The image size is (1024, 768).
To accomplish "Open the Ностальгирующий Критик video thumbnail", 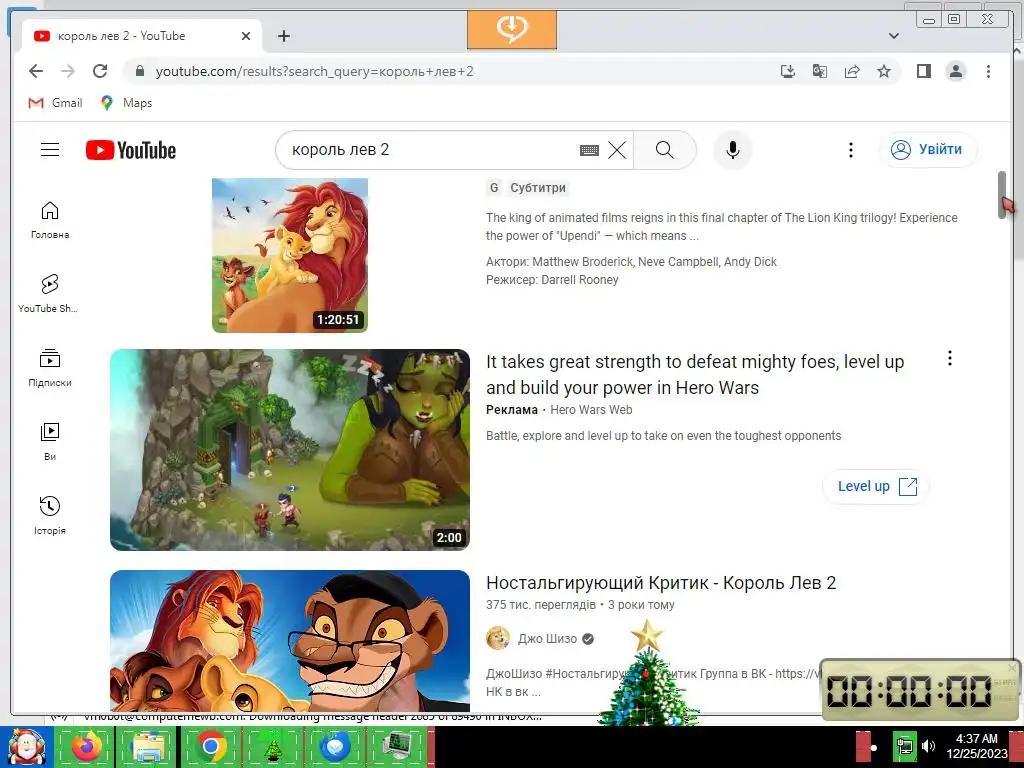I will tap(290, 641).
